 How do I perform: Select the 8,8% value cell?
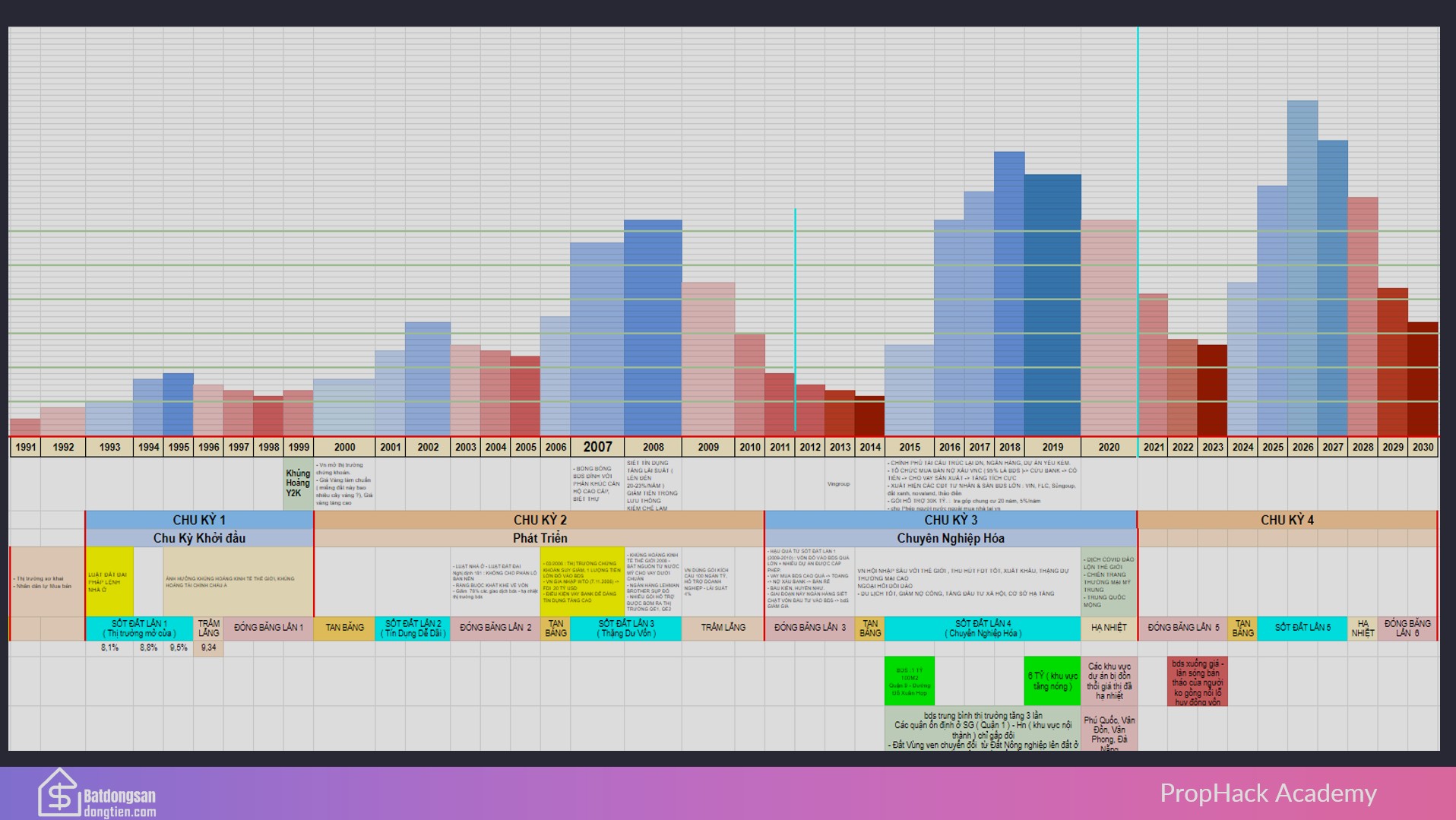click(x=148, y=648)
